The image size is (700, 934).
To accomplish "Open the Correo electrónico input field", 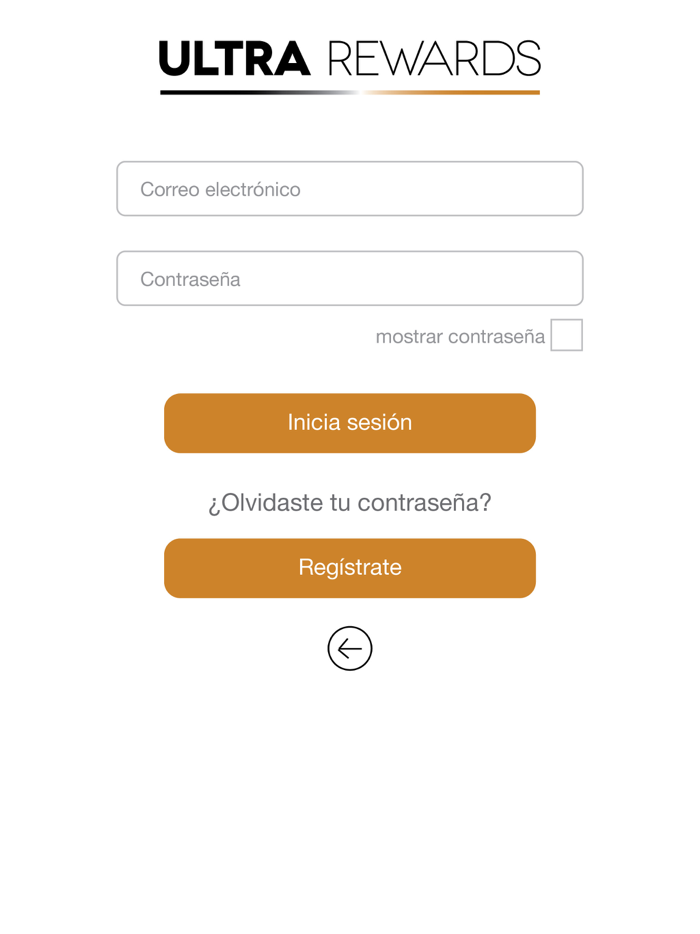I will (x=350, y=188).
